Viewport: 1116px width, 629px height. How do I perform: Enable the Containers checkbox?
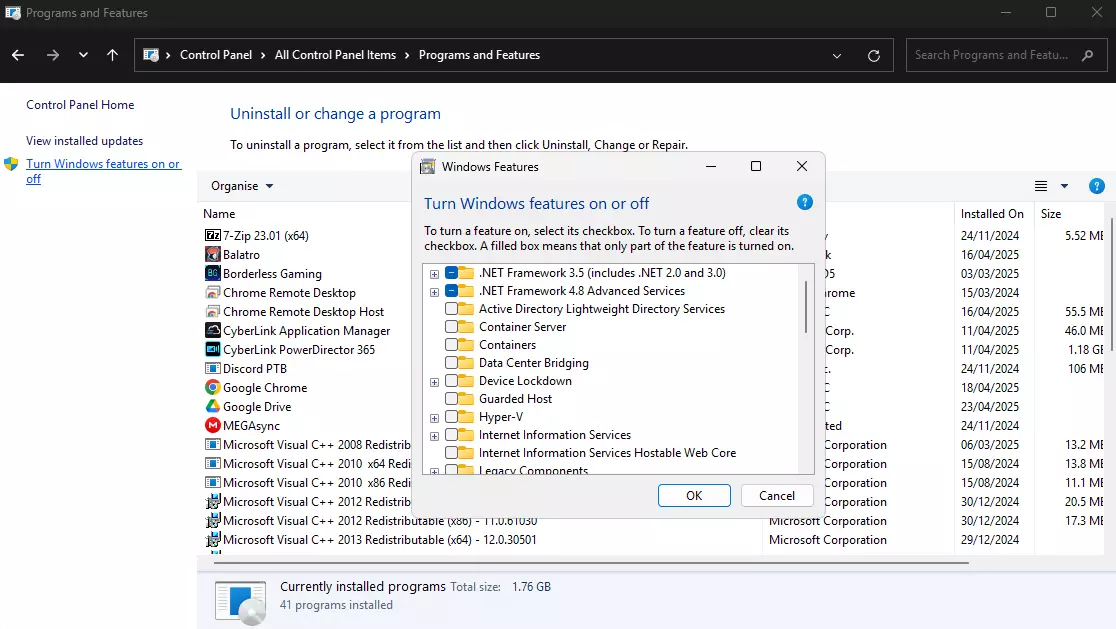451,345
